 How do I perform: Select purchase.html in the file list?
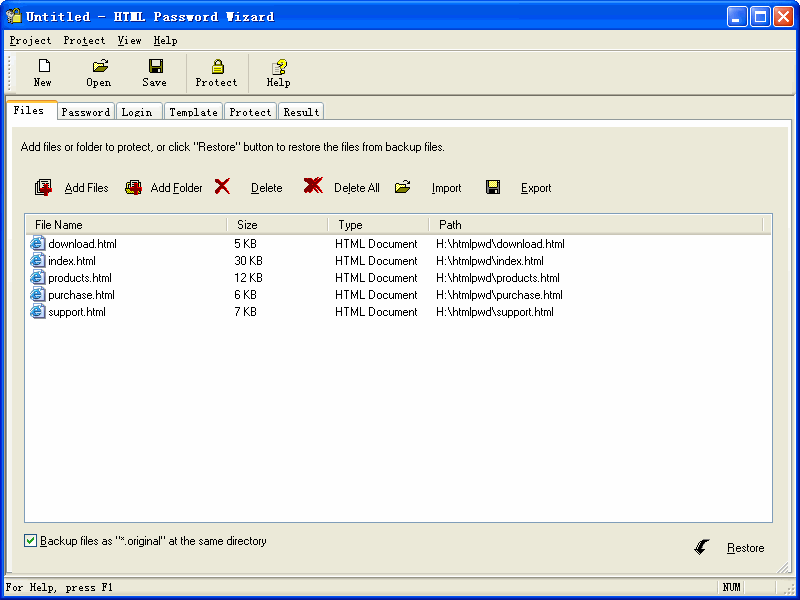pyautogui.click(x=81, y=295)
